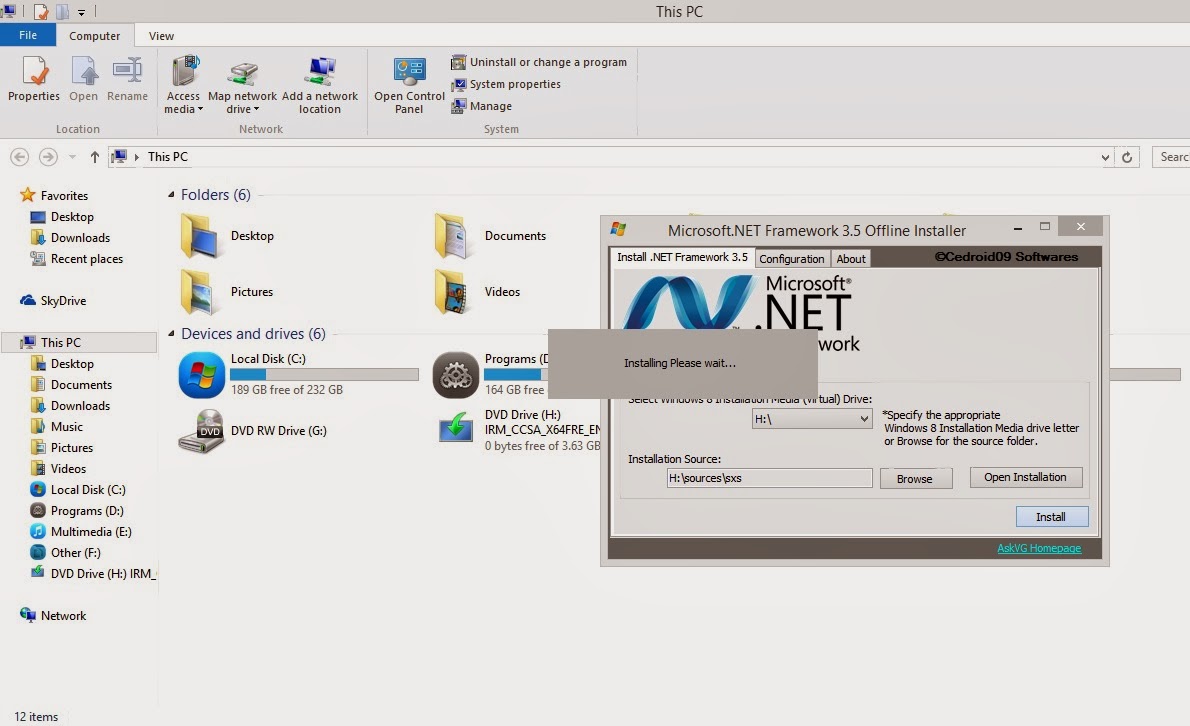Select Network in the navigation pane
The width and height of the screenshot is (1190, 726).
pos(53,616)
